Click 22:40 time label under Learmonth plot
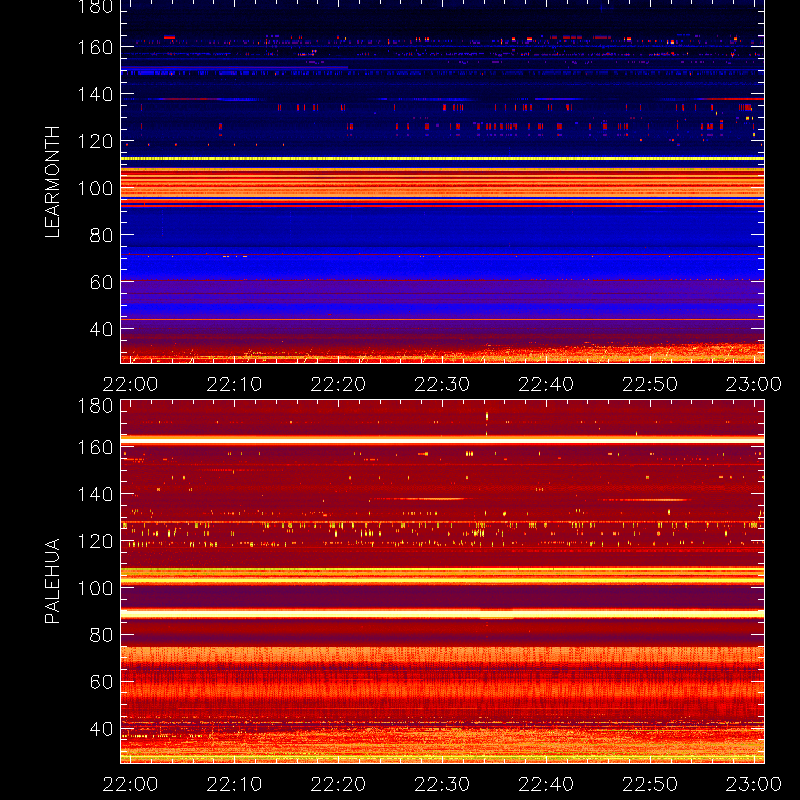The height and width of the screenshot is (800, 800). pyautogui.click(x=546, y=384)
